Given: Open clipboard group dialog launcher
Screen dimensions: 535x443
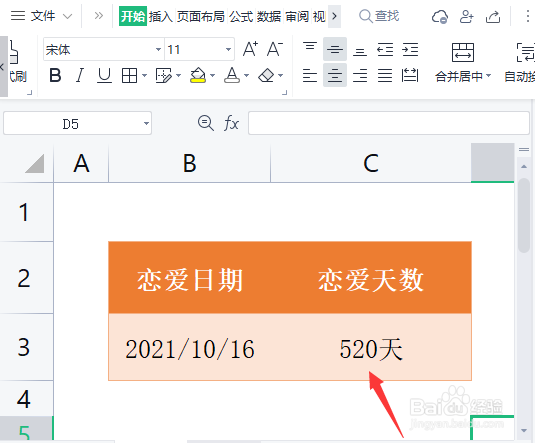Looking at the screenshot, I should [x=29, y=92].
